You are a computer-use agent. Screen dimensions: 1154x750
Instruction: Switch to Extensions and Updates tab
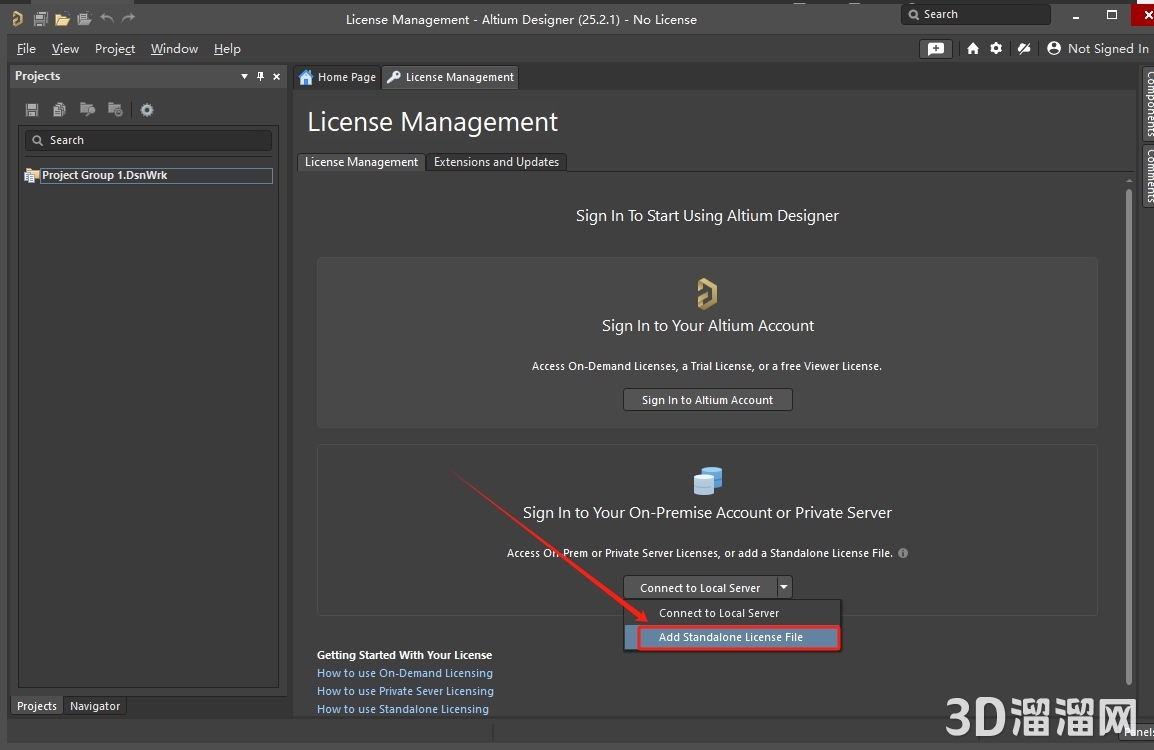496,162
